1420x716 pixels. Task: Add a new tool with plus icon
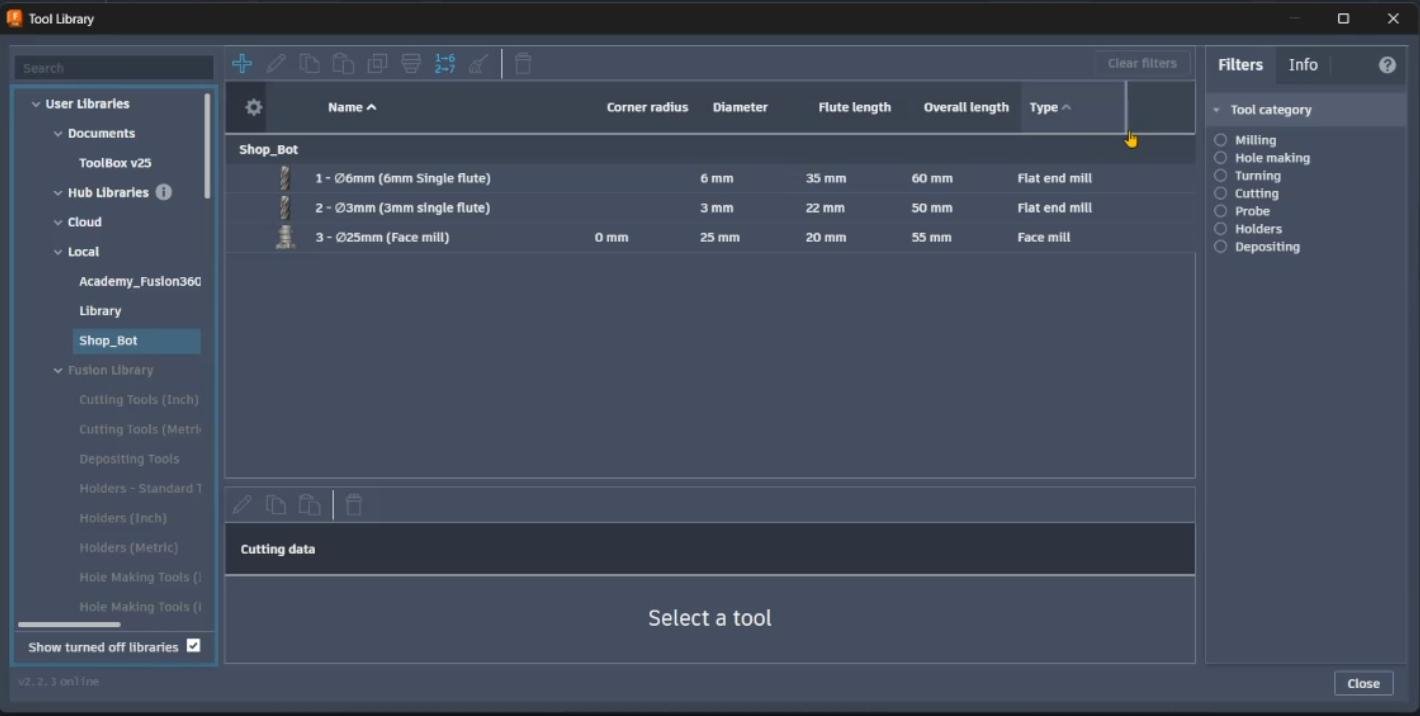tap(242, 64)
